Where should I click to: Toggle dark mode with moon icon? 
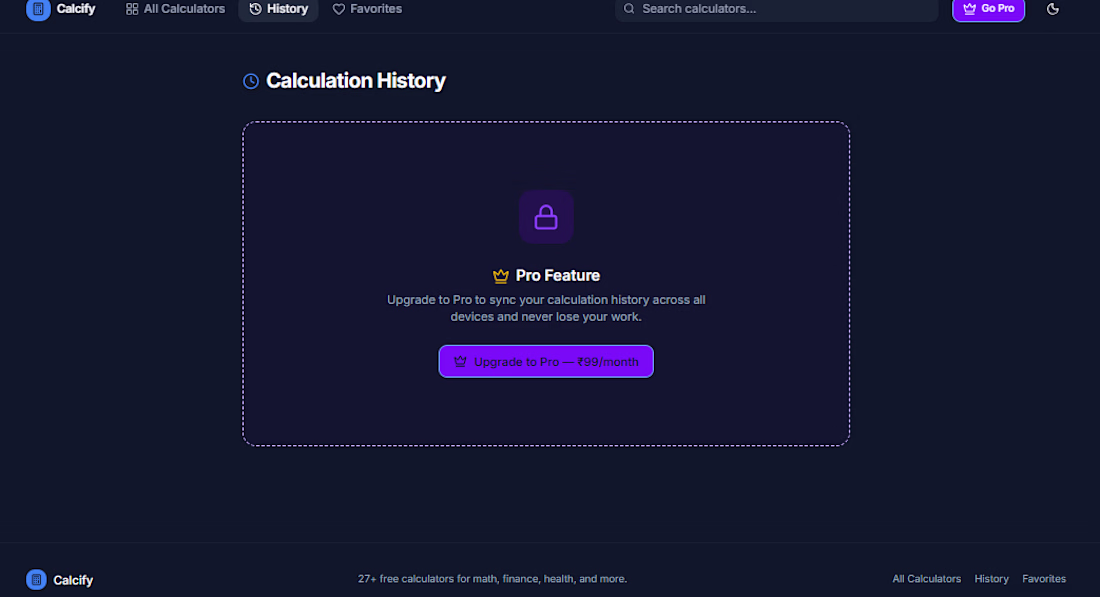tap(1052, 9)
